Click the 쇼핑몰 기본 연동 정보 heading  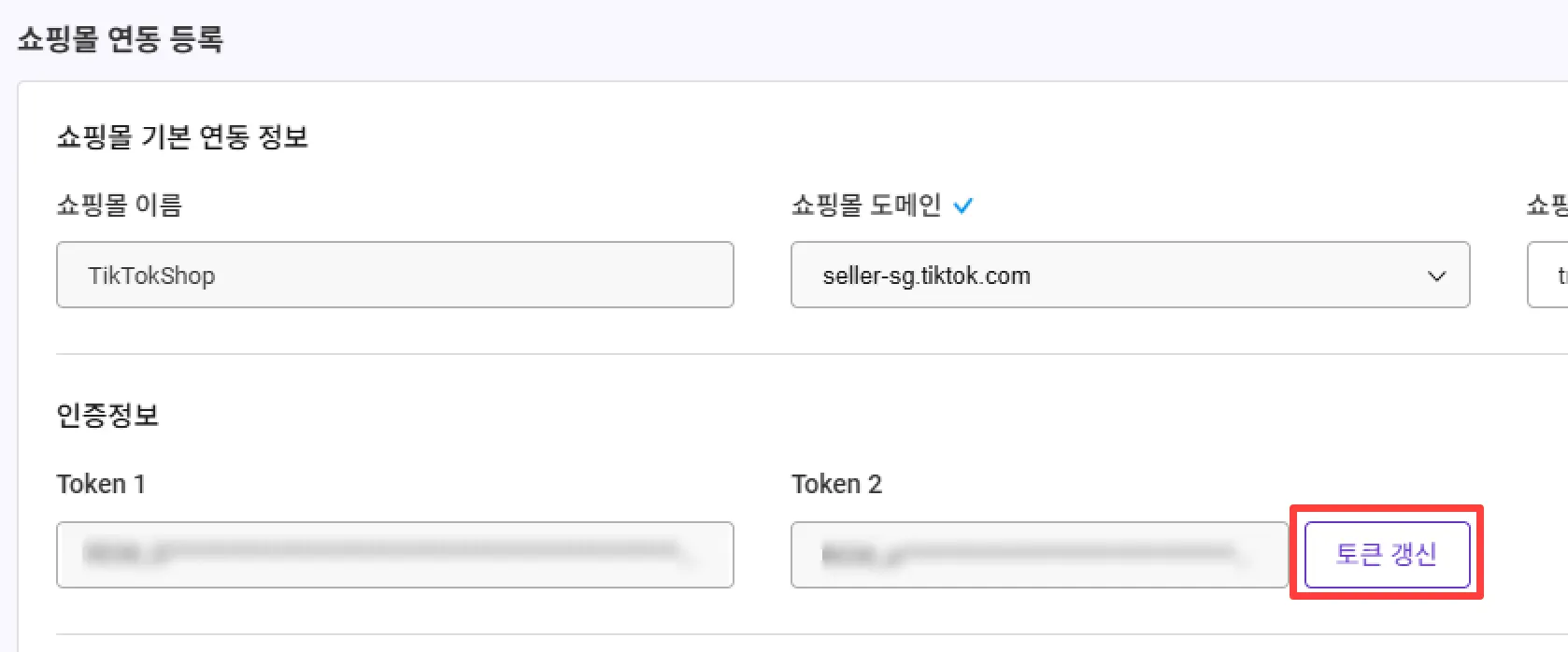[x=182, y=137]
